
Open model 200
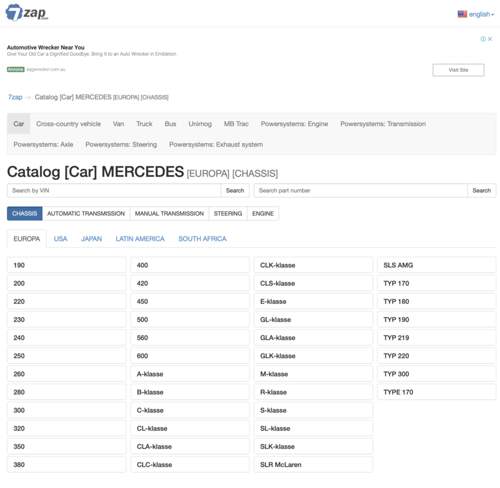click(67, 283)
